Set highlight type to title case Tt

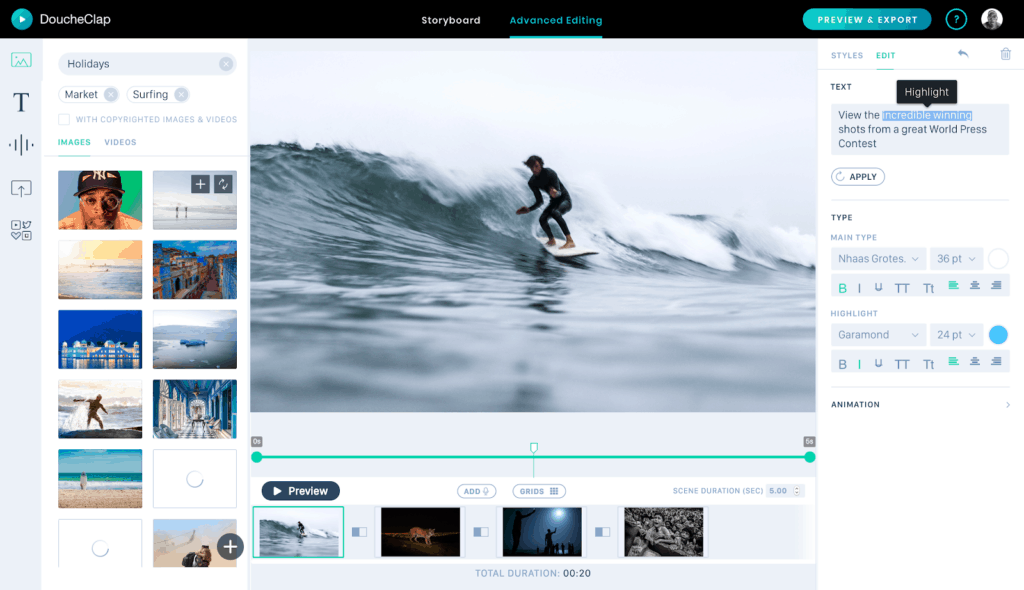[x=929, y=365]
